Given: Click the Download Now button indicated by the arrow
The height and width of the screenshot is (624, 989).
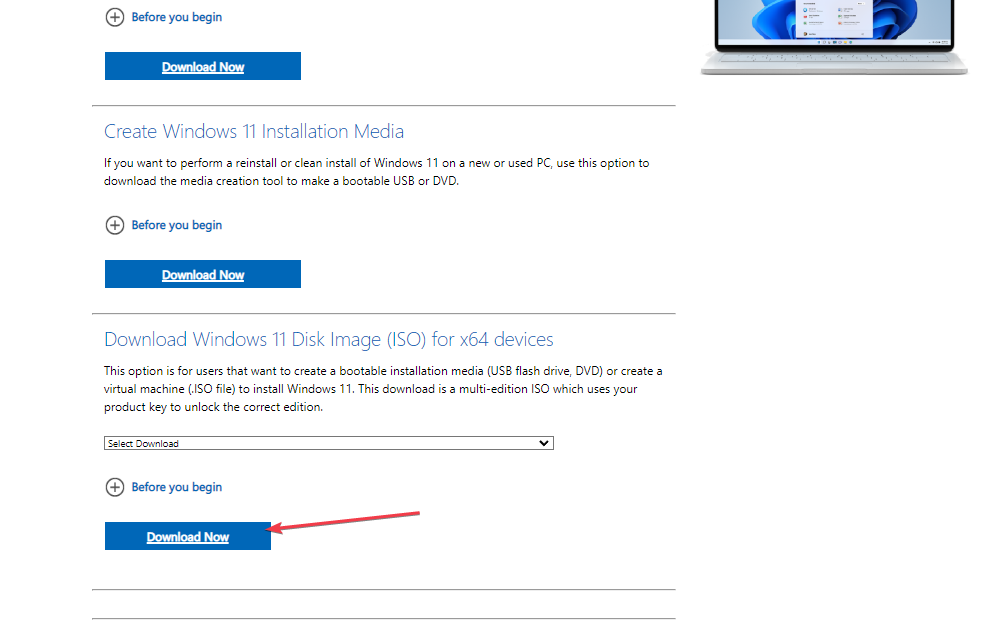Looking at the screenshot, I should [187, 536].
